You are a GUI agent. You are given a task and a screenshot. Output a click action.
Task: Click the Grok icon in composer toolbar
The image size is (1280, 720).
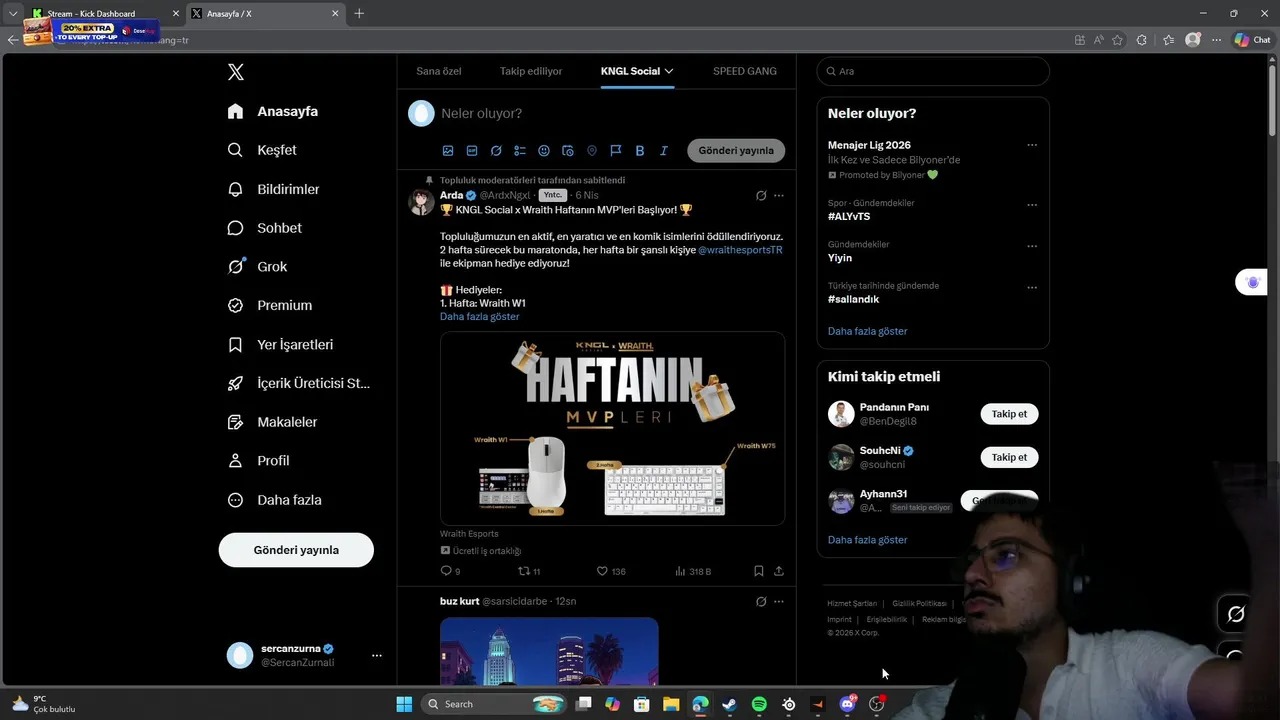pos(496,151)
